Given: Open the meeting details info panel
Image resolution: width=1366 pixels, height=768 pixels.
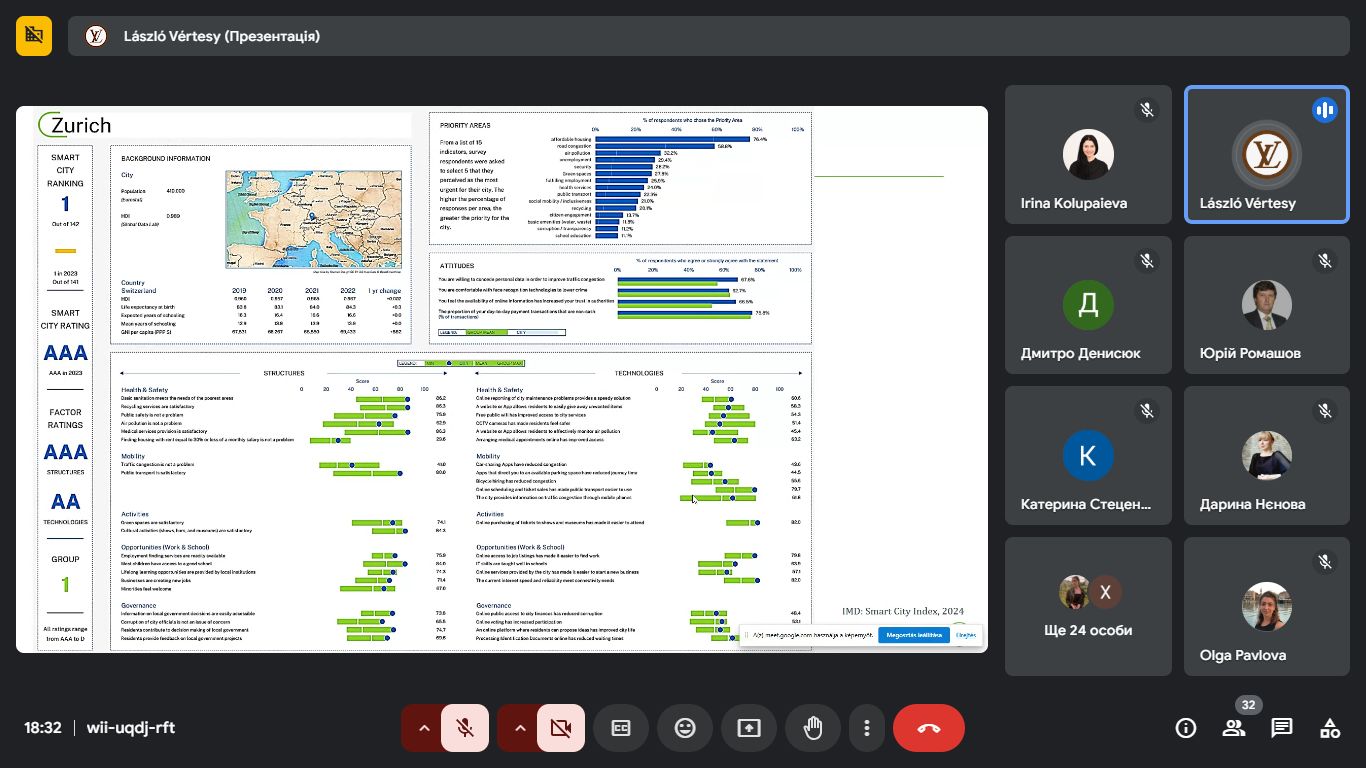Looking at the screenshot, I should click(1186, 728).
